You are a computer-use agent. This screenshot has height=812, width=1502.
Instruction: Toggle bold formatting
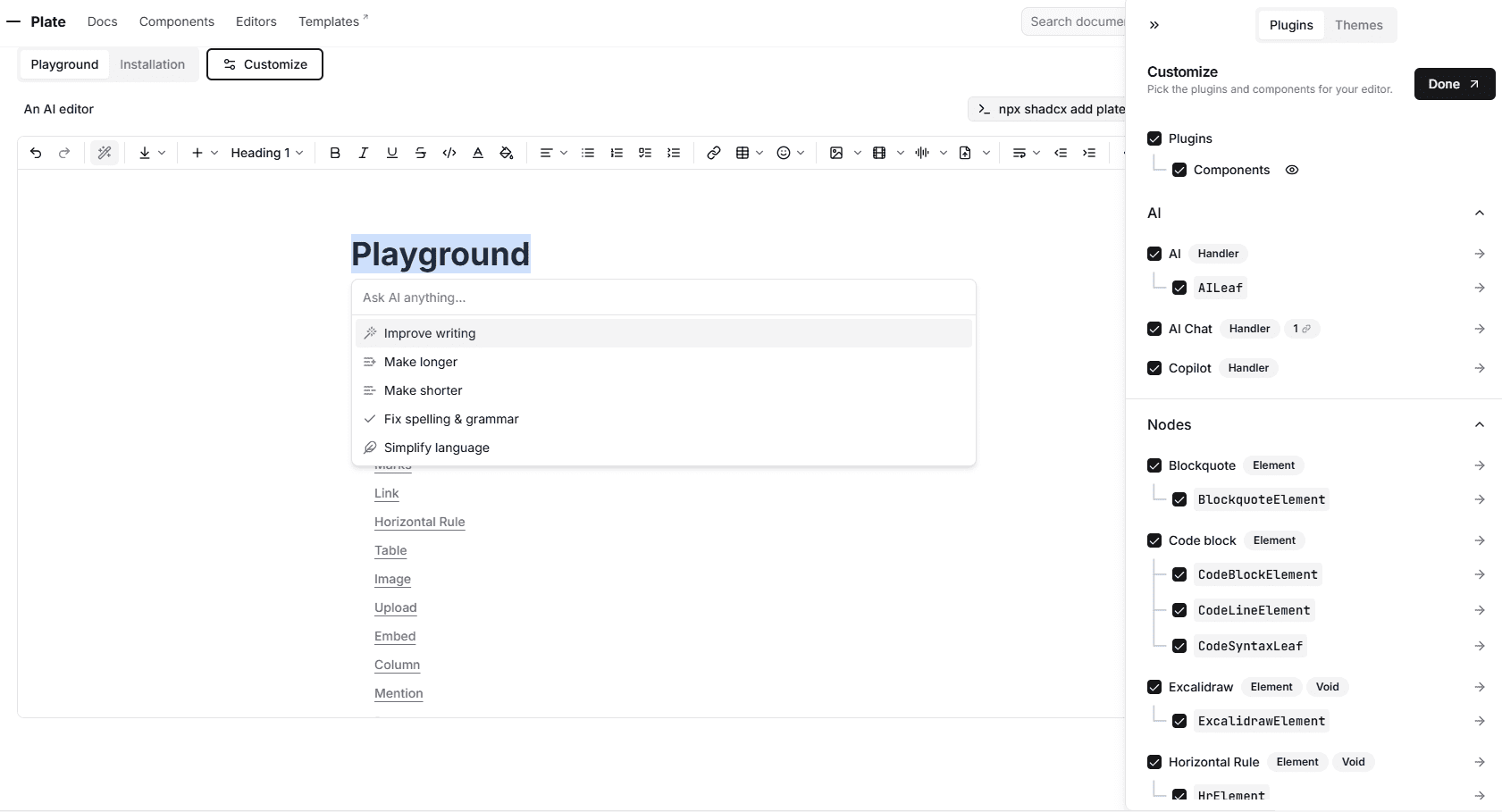click(x=335, y=153)
